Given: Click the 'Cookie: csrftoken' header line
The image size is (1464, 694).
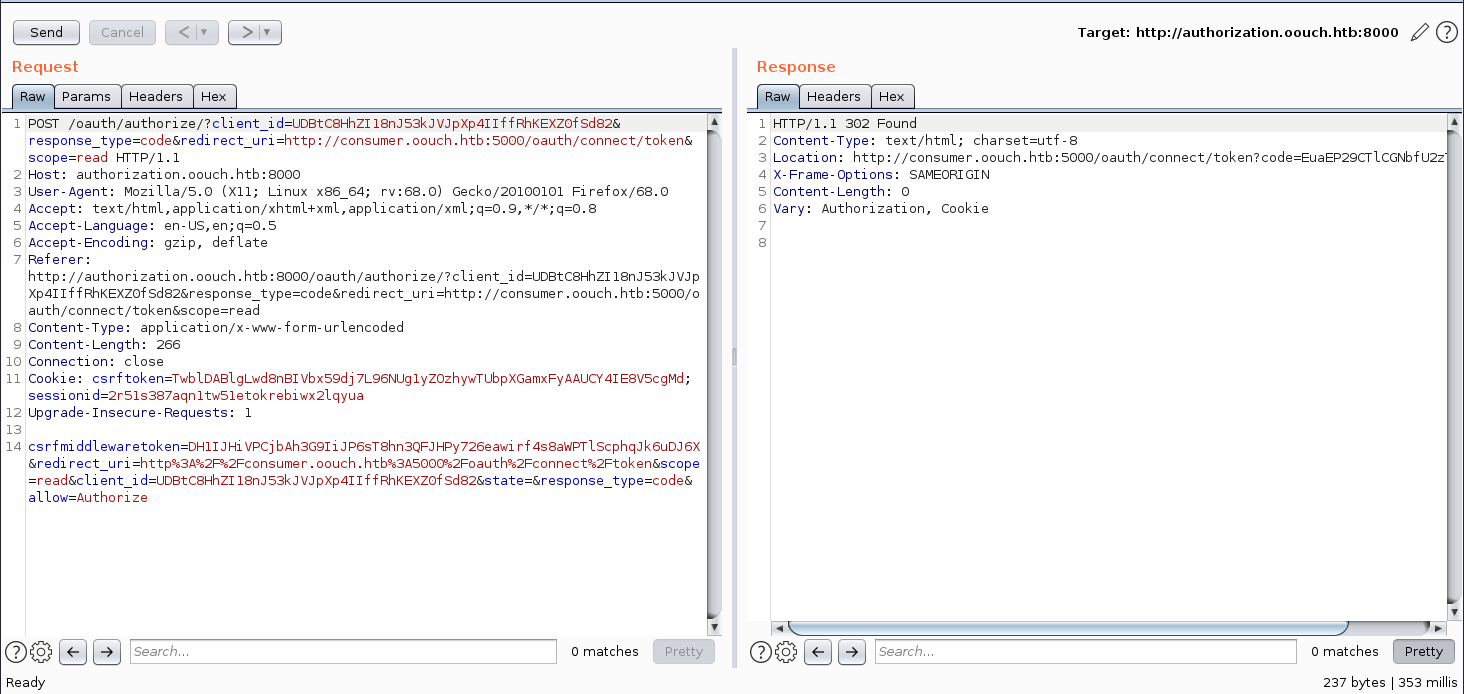Looking at the screenshot, I should tap(360, 387).
